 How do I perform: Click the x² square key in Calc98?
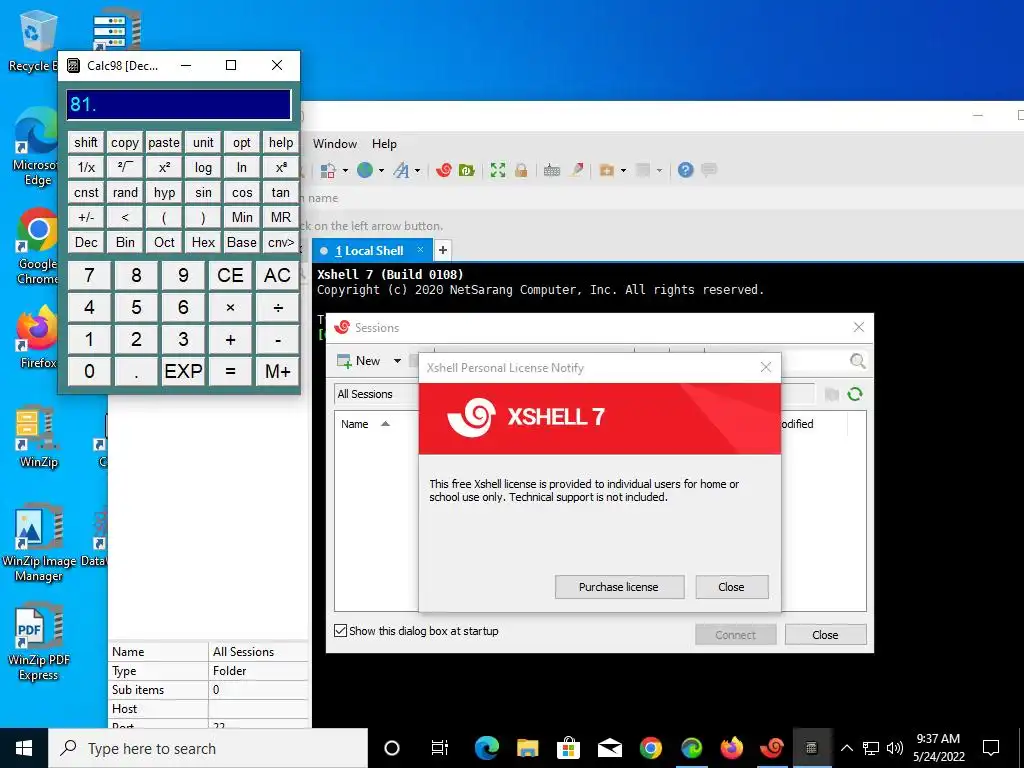click(164, 168)
